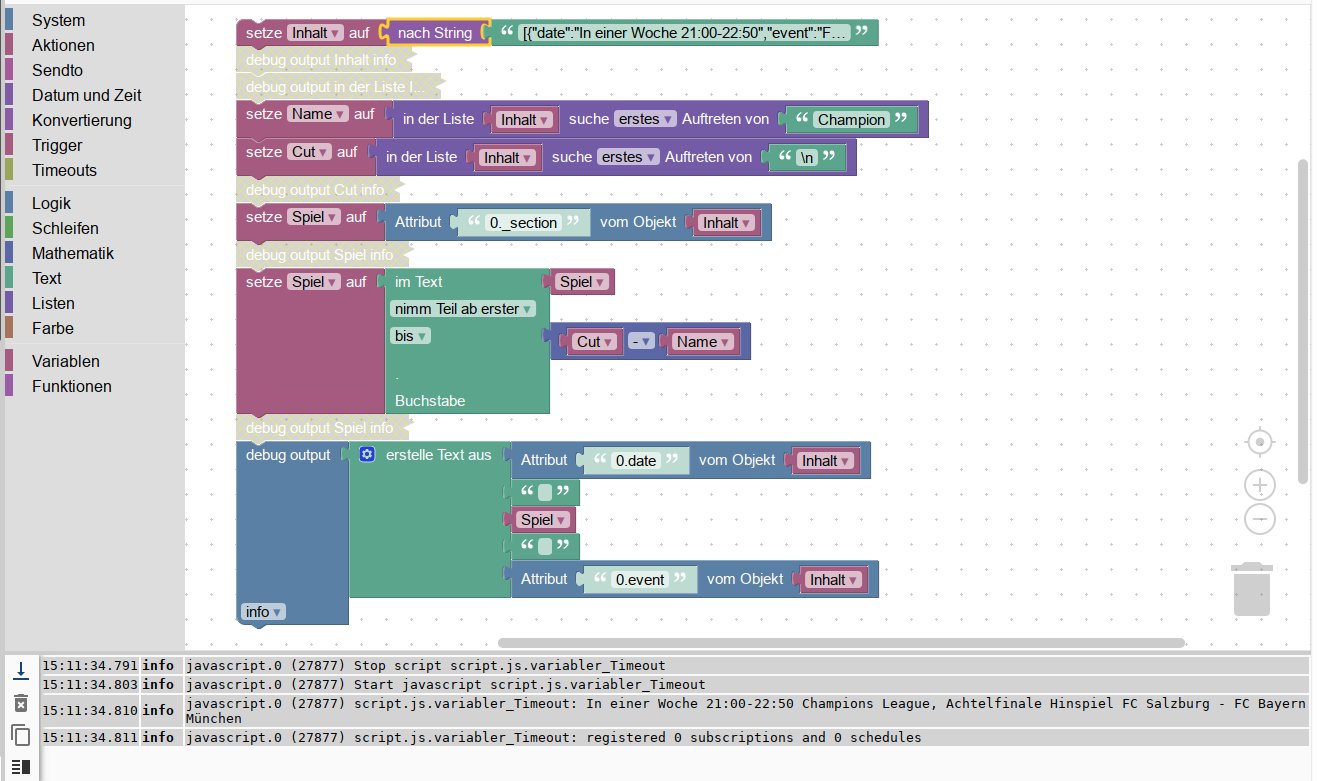Viewport: 1319px width, 781px height.
Task: Open the Name variable dropdown in subtraction block
Action: click(x=703, y=342)
